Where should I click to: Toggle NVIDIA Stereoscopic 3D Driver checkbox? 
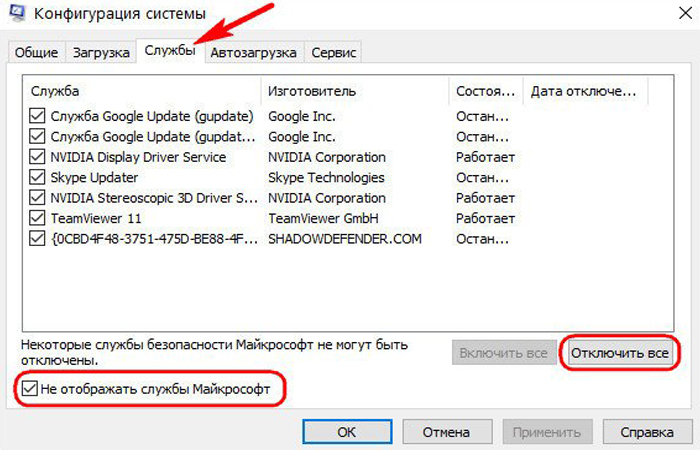[x=38, y=198]
